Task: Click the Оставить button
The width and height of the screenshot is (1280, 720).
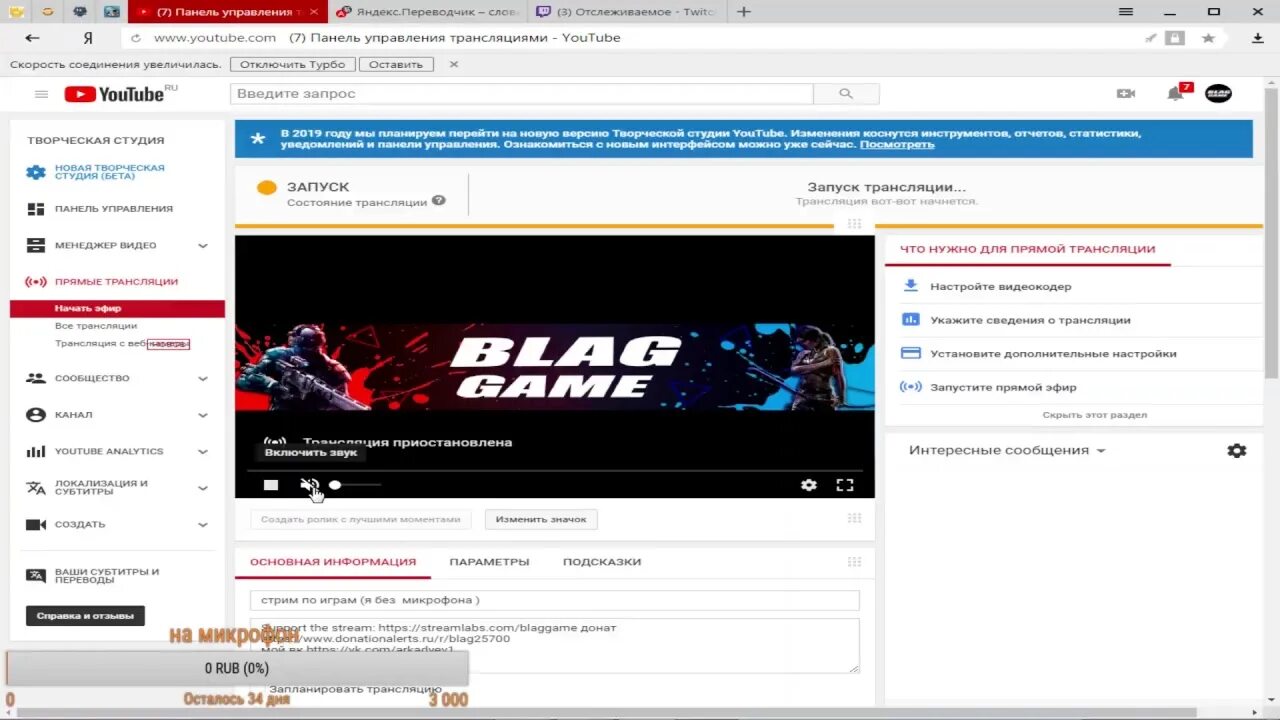Action: [396, 64]
